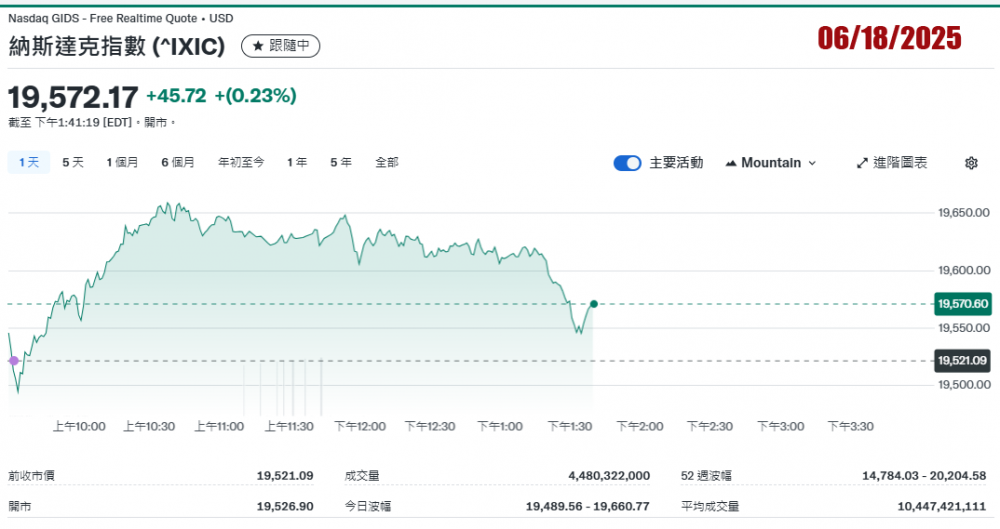1000x529 pixels.
Task: Expand the Mountain chart type dropdown
Action: (811, 163)
